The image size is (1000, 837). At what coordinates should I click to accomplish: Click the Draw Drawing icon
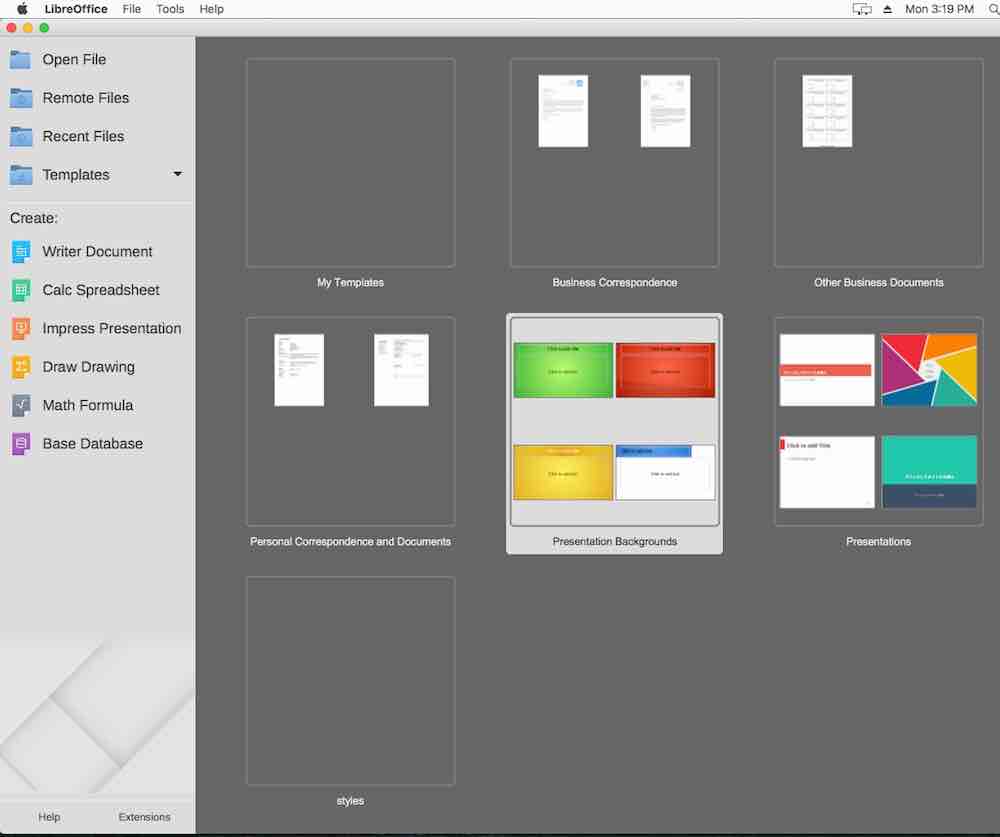coord(20,367)
